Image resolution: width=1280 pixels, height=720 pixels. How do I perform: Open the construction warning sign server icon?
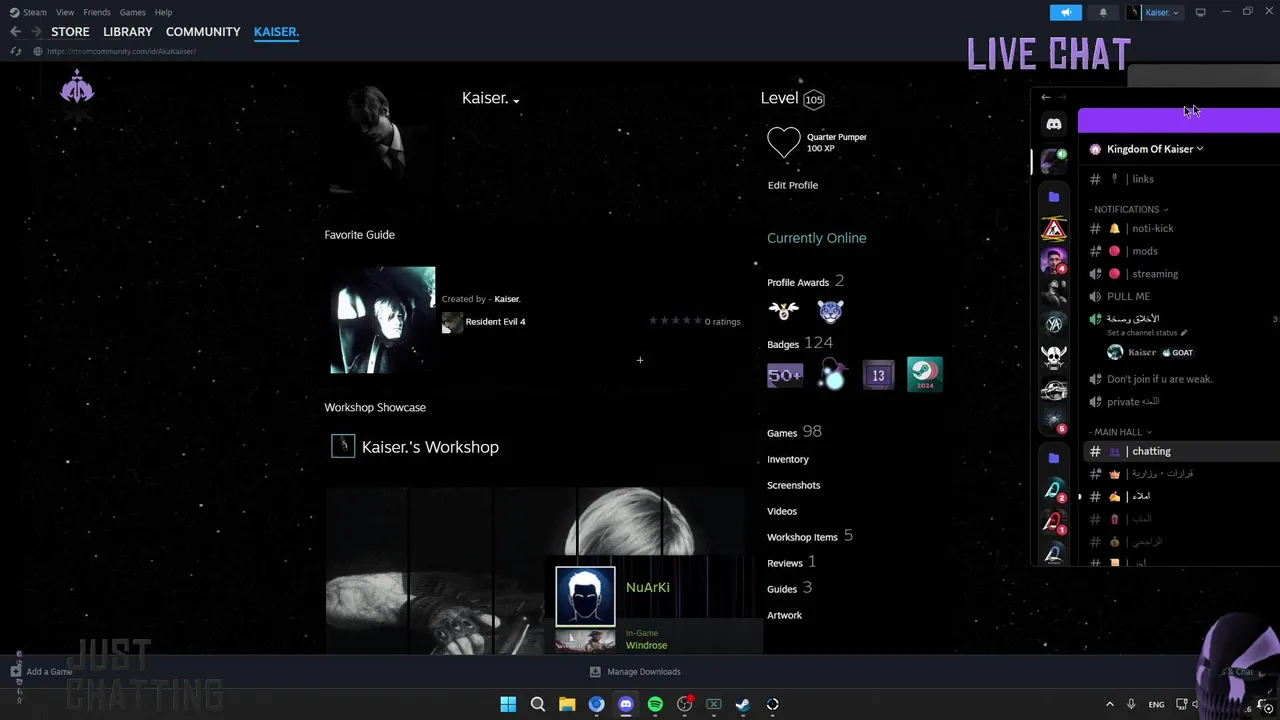(1054, 229)
